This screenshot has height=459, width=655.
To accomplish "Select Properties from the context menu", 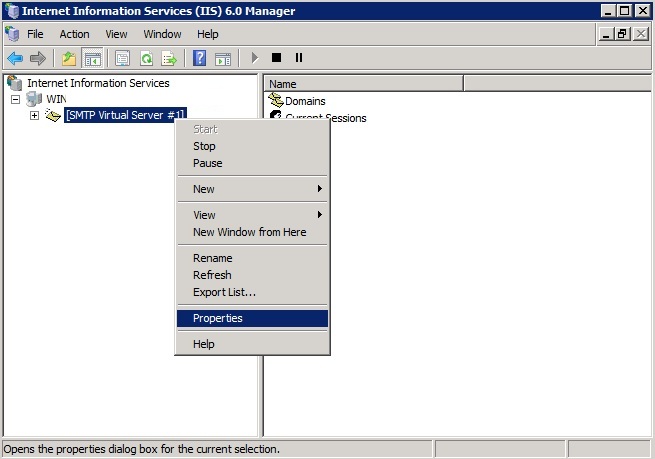I will [x=218, y=318].
